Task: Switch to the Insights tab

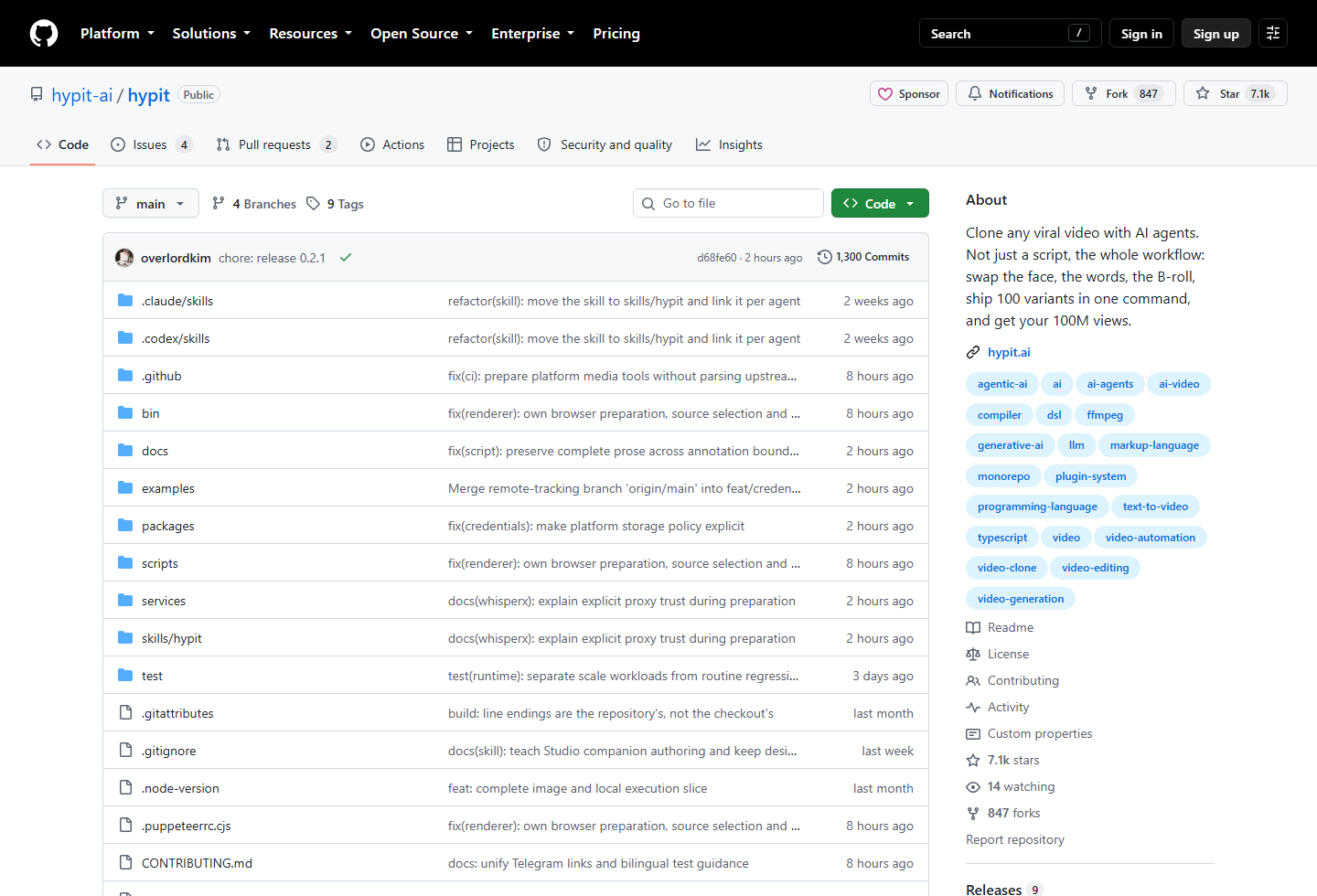Action: point(729,144)
